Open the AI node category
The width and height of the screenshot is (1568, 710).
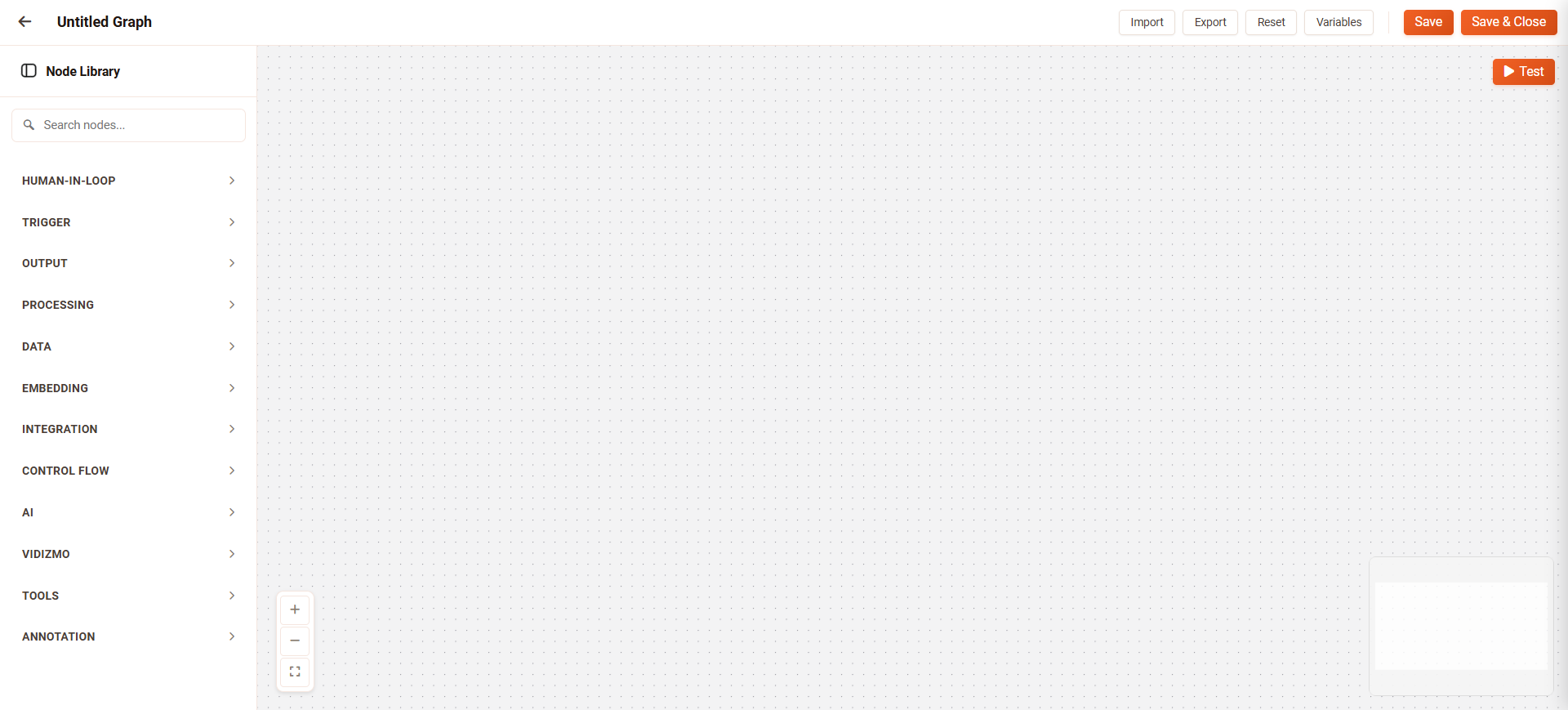[x=128, y=512]
